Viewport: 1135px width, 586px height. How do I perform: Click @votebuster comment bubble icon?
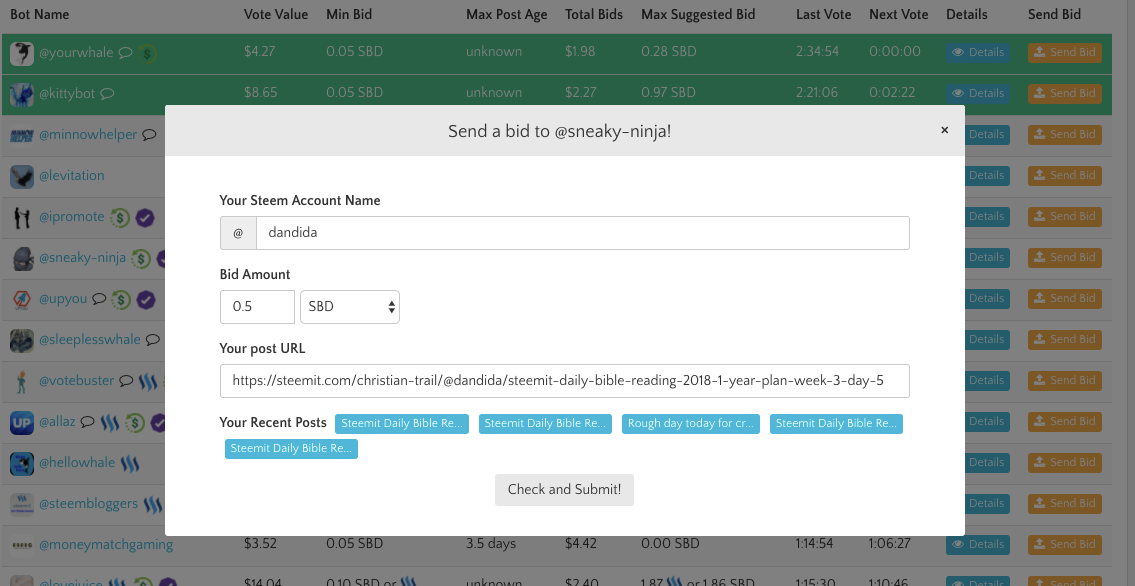pyautogui.click(x=126, y=381)
